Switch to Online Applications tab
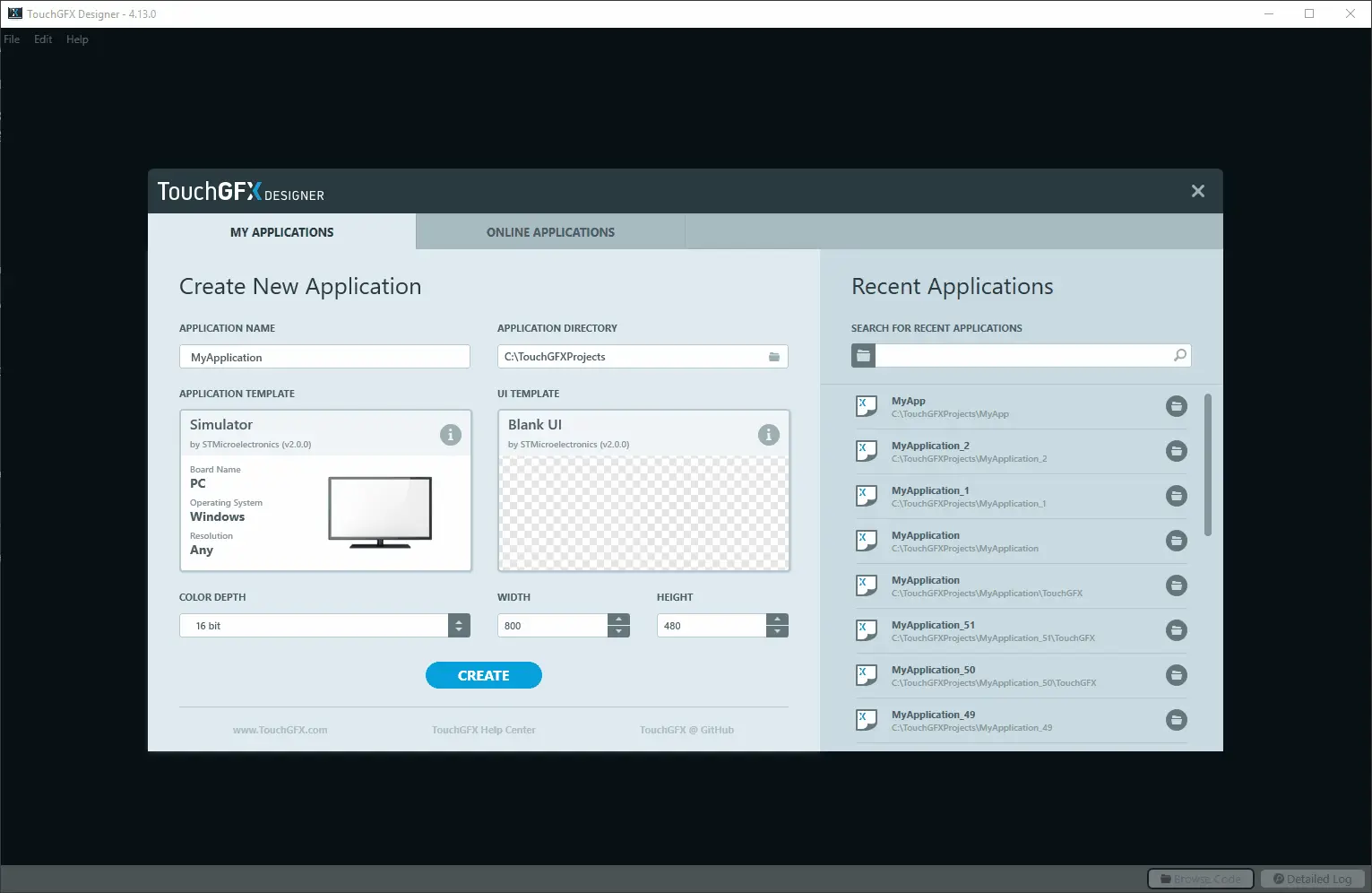Screen dimensions: 1372x893 point(550,232)
